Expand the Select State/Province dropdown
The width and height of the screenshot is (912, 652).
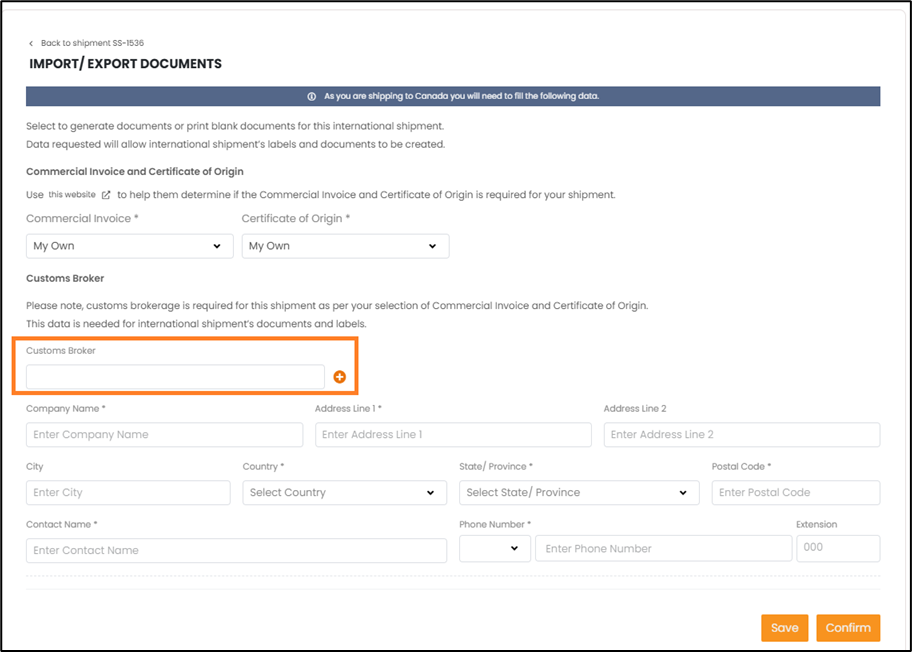[x=579, y=493]
